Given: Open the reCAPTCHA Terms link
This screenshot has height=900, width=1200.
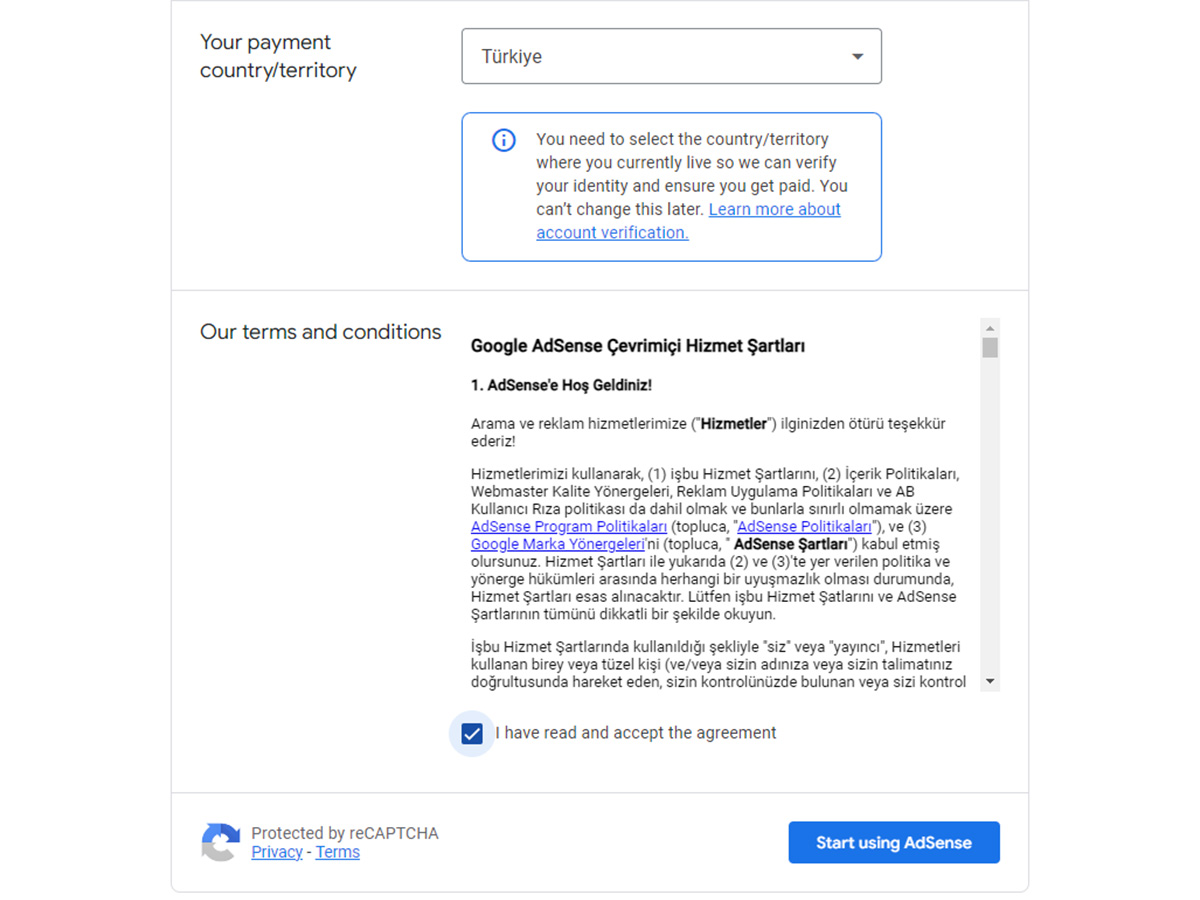Looking at the screenshot, I should click(338, 852).
